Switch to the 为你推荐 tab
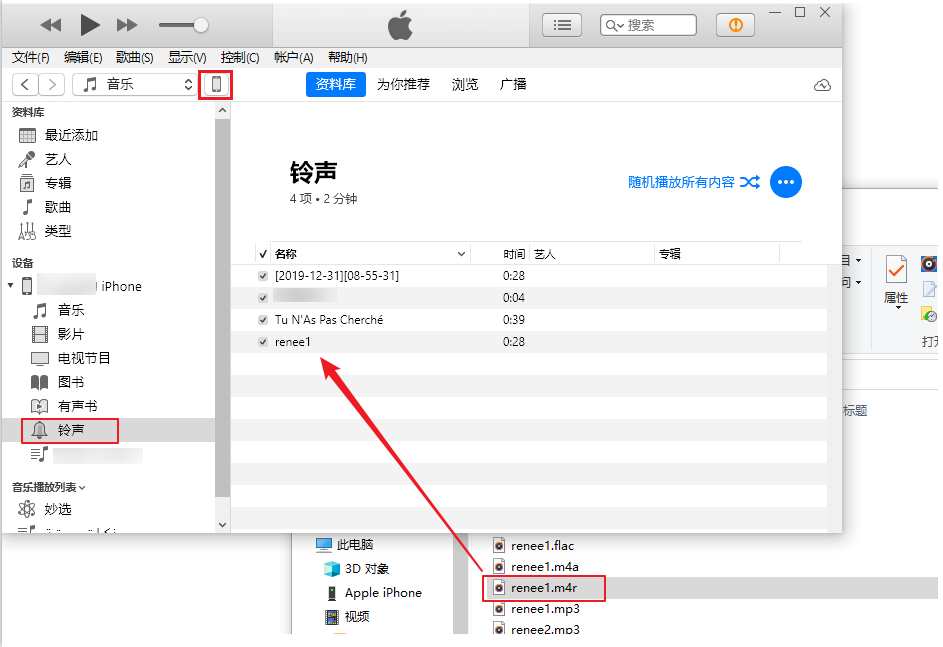The width and height of the screenshot is (943, 647). click(x=404, y=85)
